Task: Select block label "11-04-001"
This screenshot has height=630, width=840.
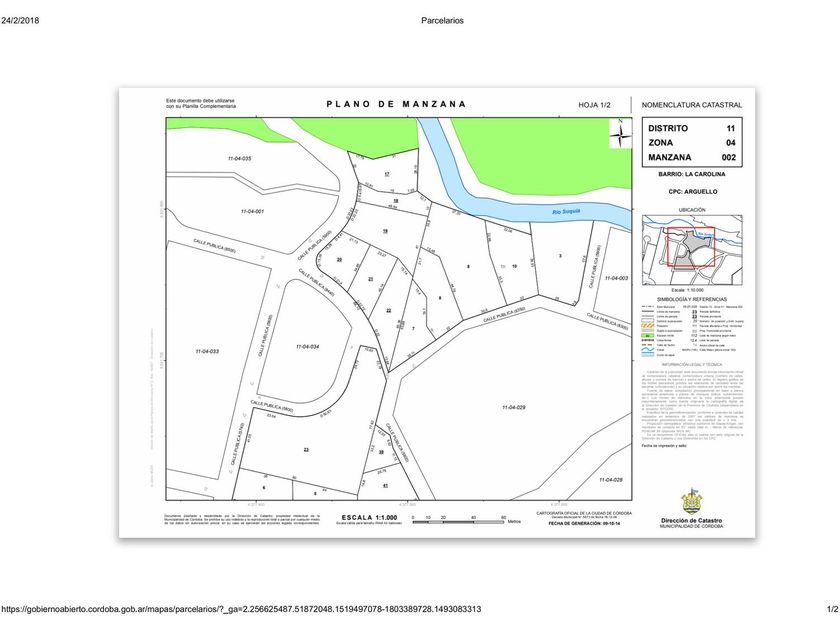Action: tap(252, 212)
